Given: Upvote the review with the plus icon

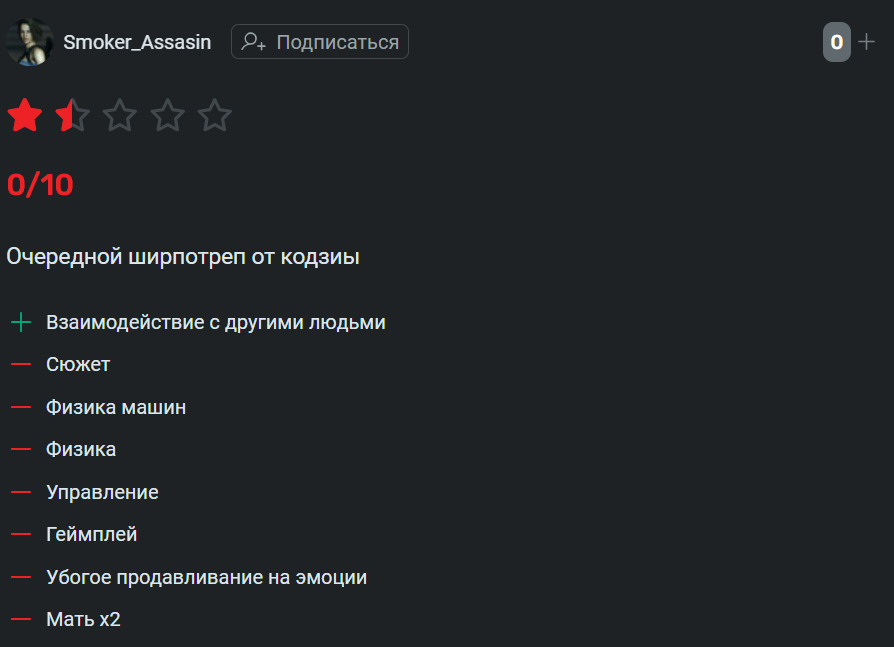Looking at the screenshot, I should tap(867, 42).
